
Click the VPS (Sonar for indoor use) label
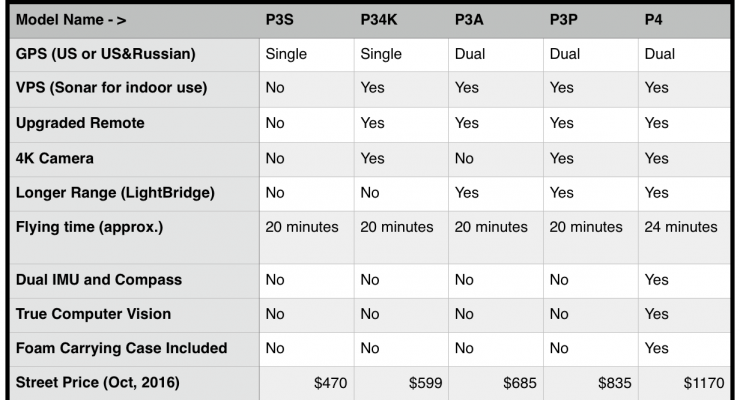click(x=111, y=88)
